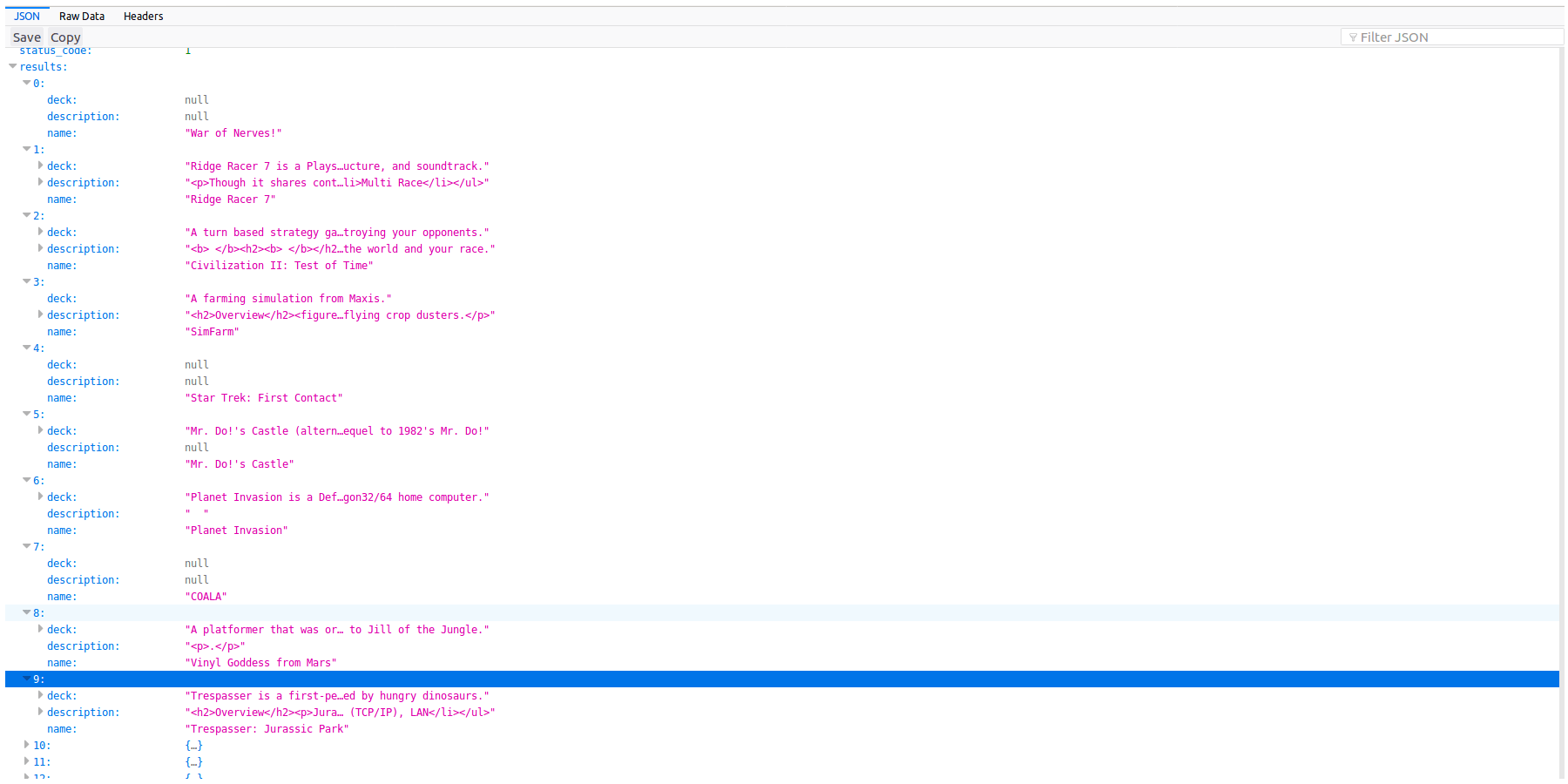1568x784 pixels.
Task: Collapse the results node
Action: (13, 66)
